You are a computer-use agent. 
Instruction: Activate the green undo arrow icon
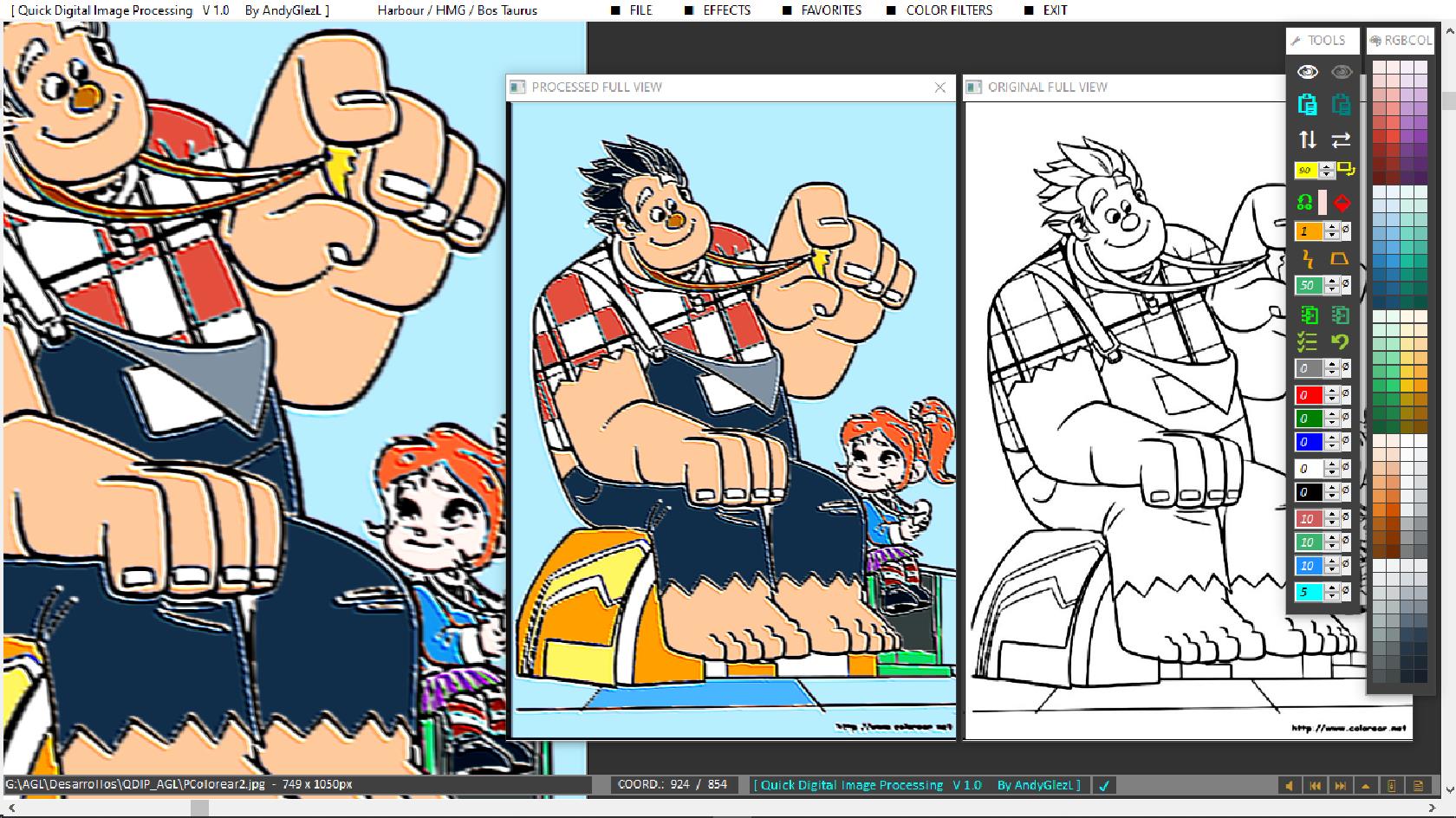1342,341
